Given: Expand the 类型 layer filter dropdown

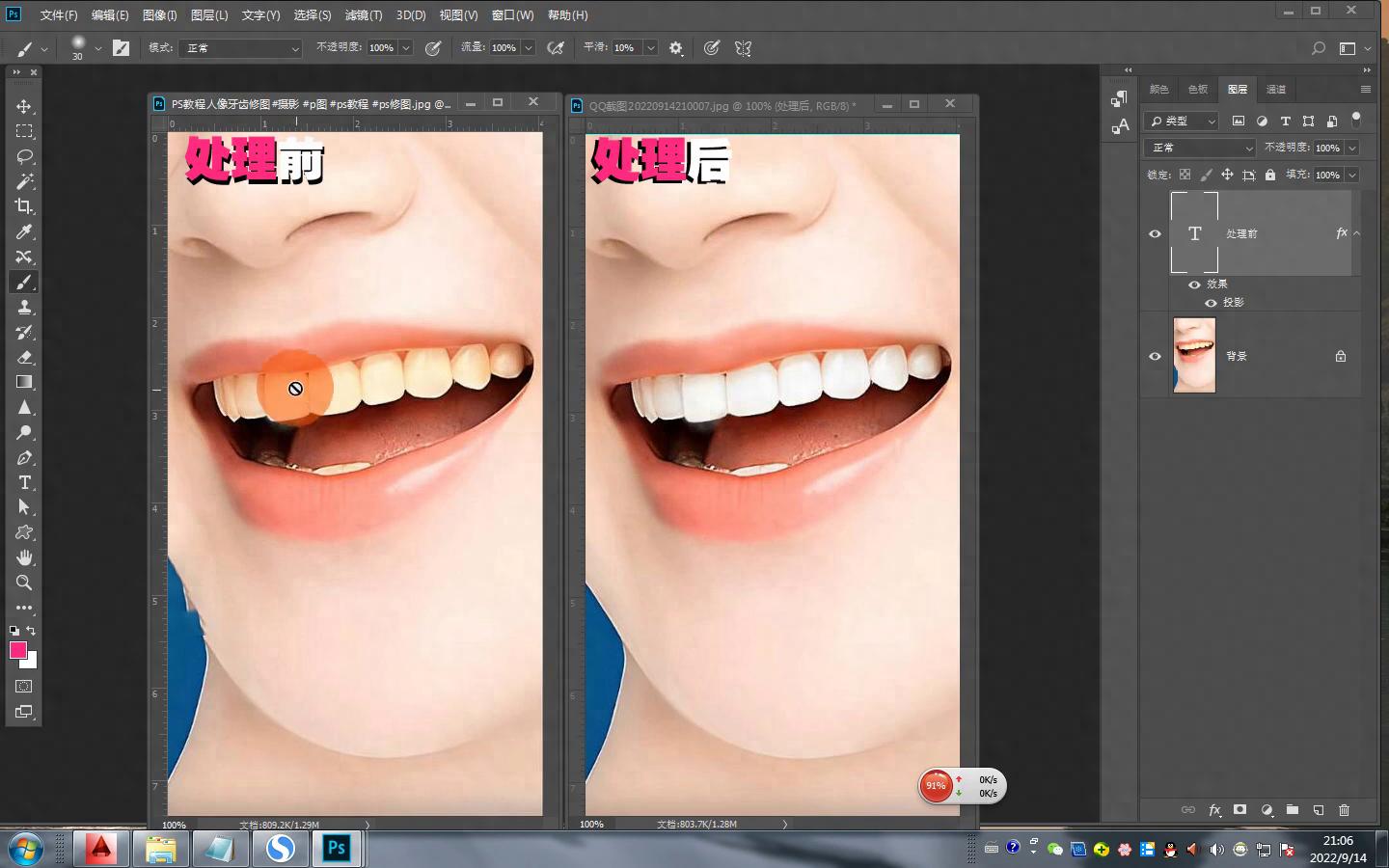Looking at the screenshot, I should tap(1183, 121).
